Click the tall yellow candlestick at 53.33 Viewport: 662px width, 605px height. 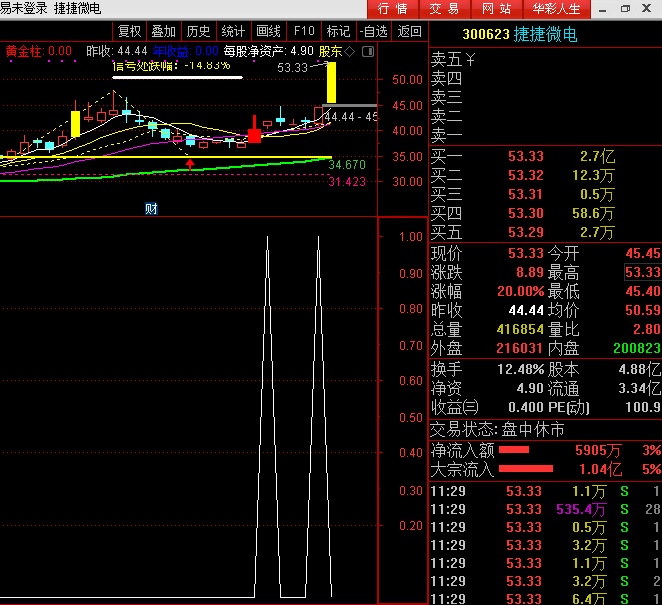tap(331, 83)
